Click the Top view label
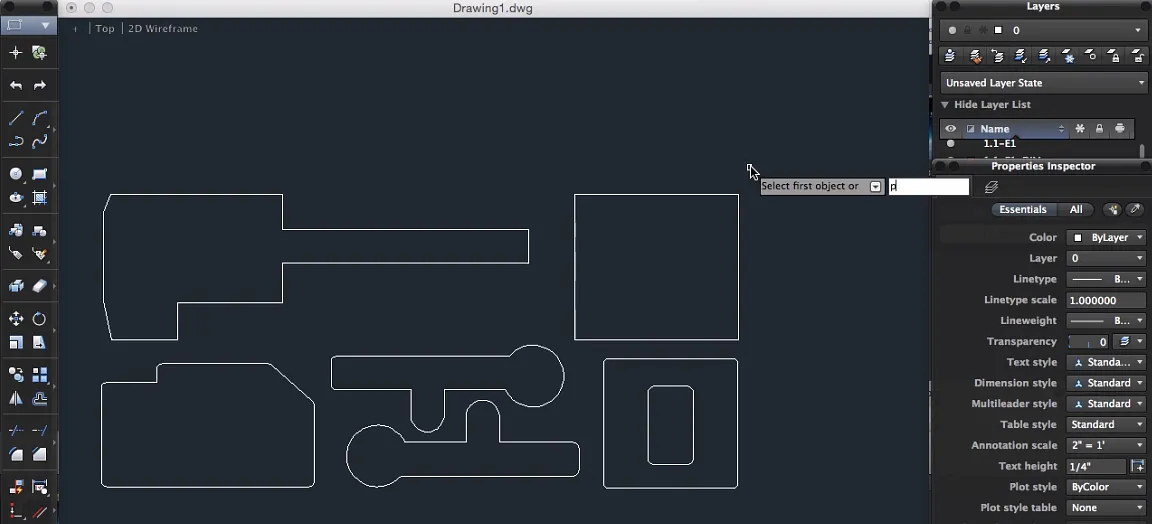Screen dimensions: 1152x524 tap(105, 29)
